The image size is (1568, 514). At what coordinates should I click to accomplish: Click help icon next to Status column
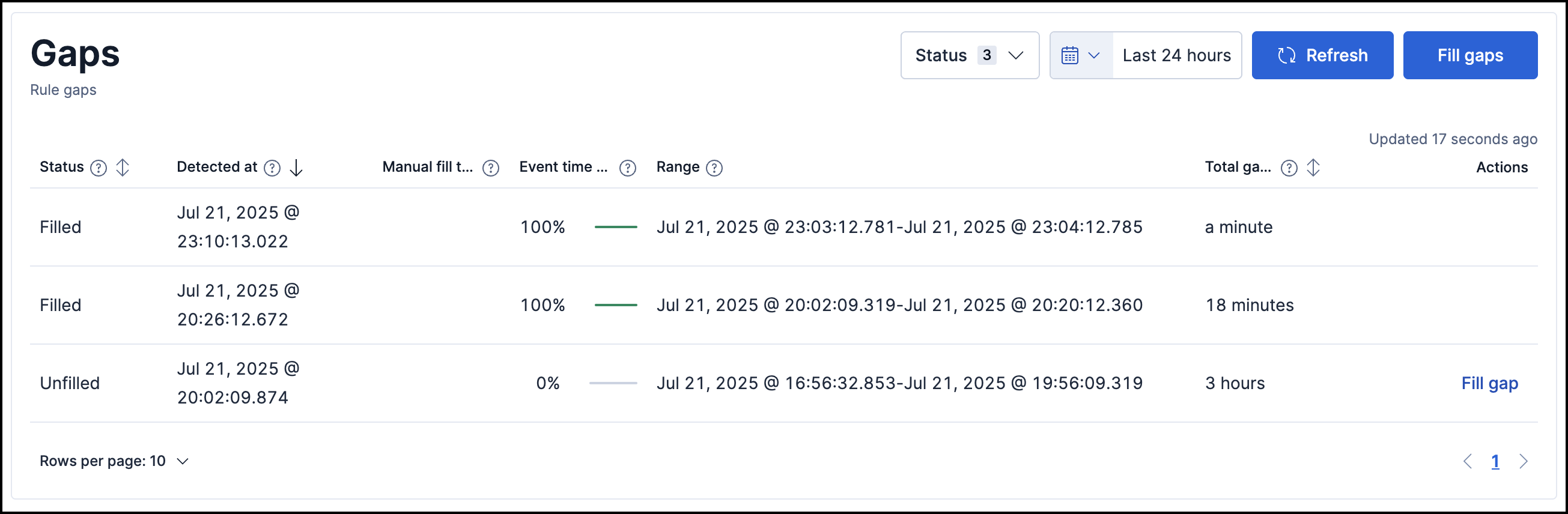click(x=99, y=168)
